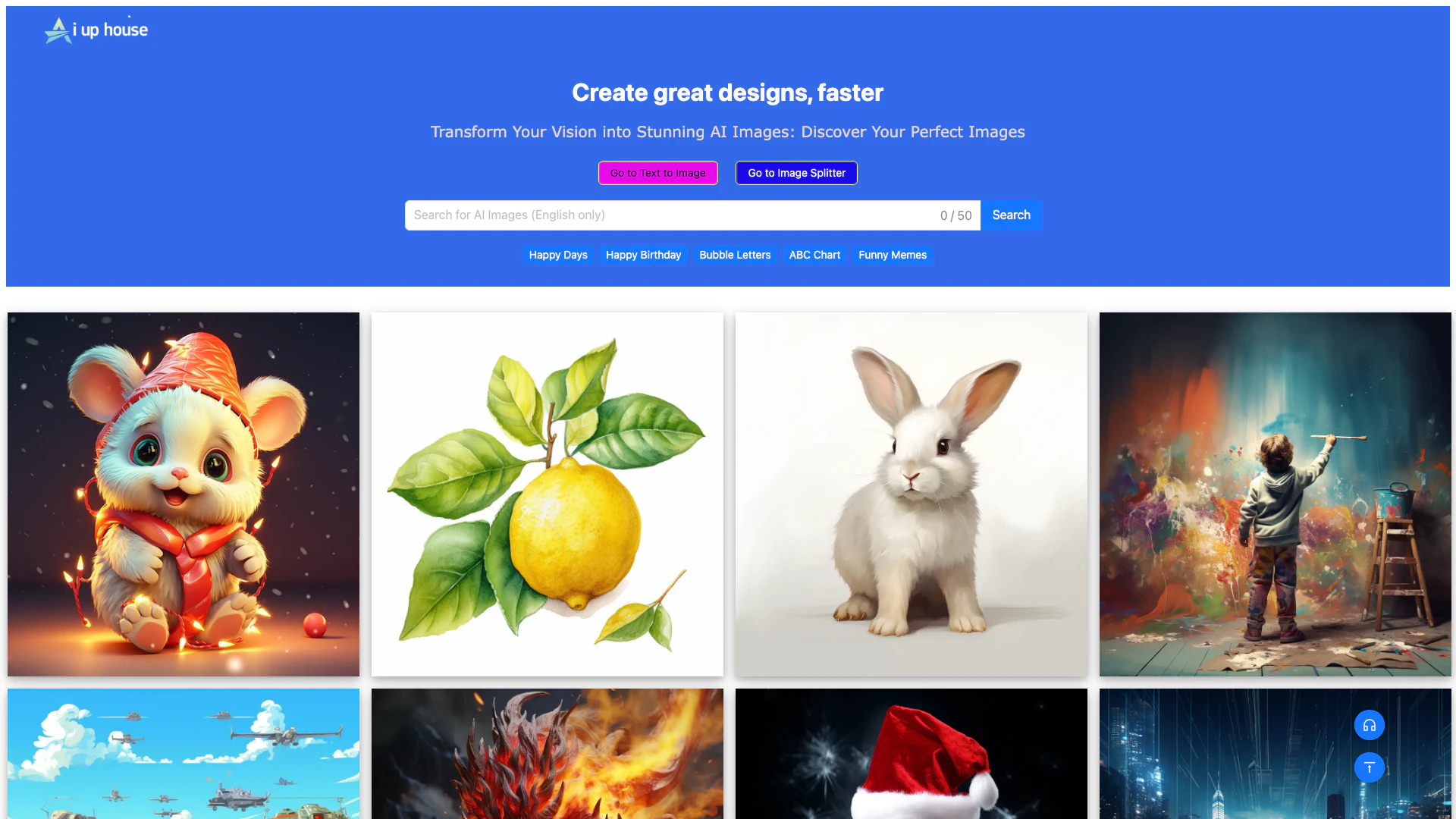Open the airplanes in sky image
Screen dimensions: 1456x819
point(184,754)
